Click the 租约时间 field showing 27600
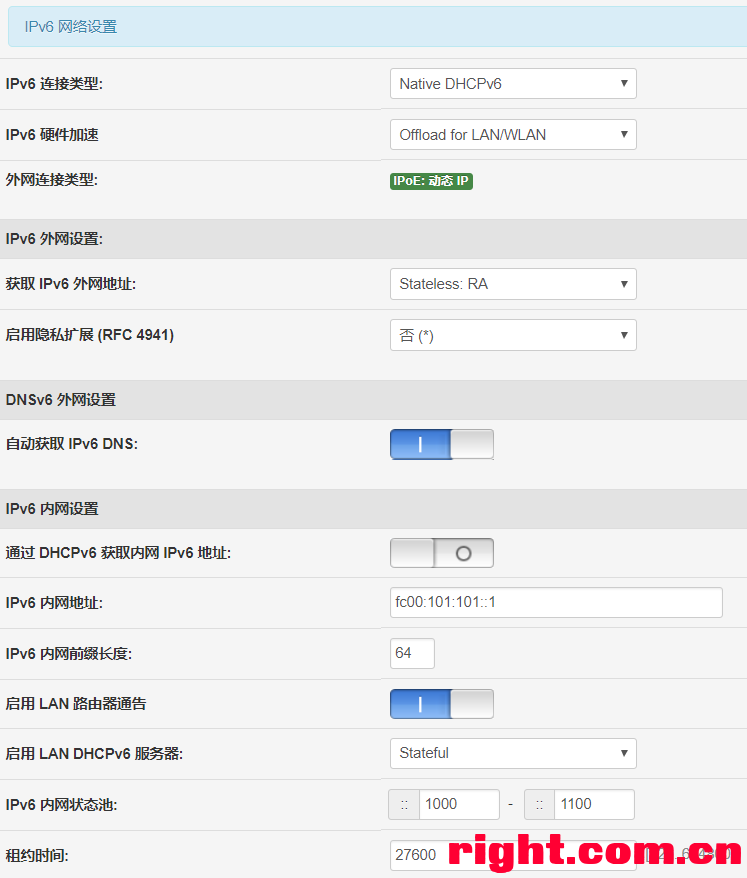 (x=513, y=856)
